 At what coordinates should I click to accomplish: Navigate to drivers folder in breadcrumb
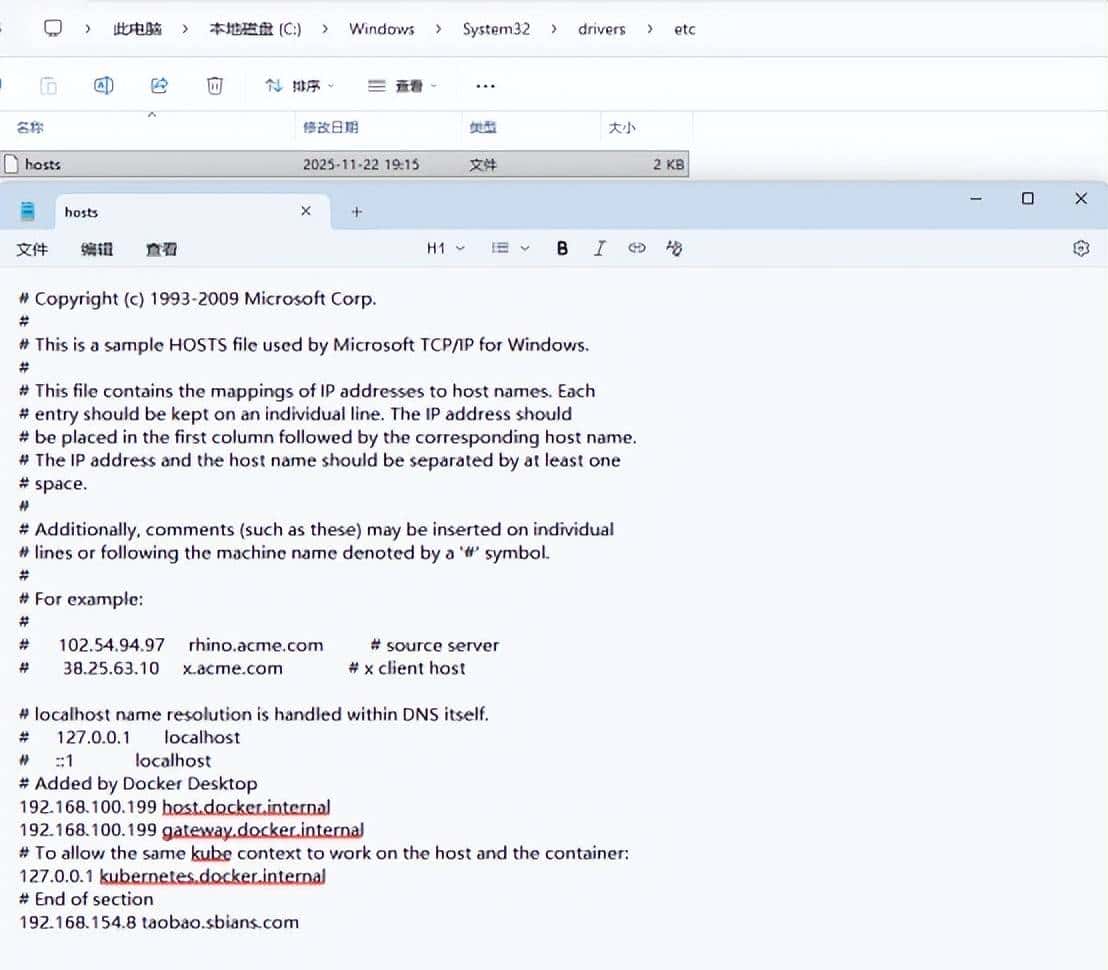tap(601, 29)
